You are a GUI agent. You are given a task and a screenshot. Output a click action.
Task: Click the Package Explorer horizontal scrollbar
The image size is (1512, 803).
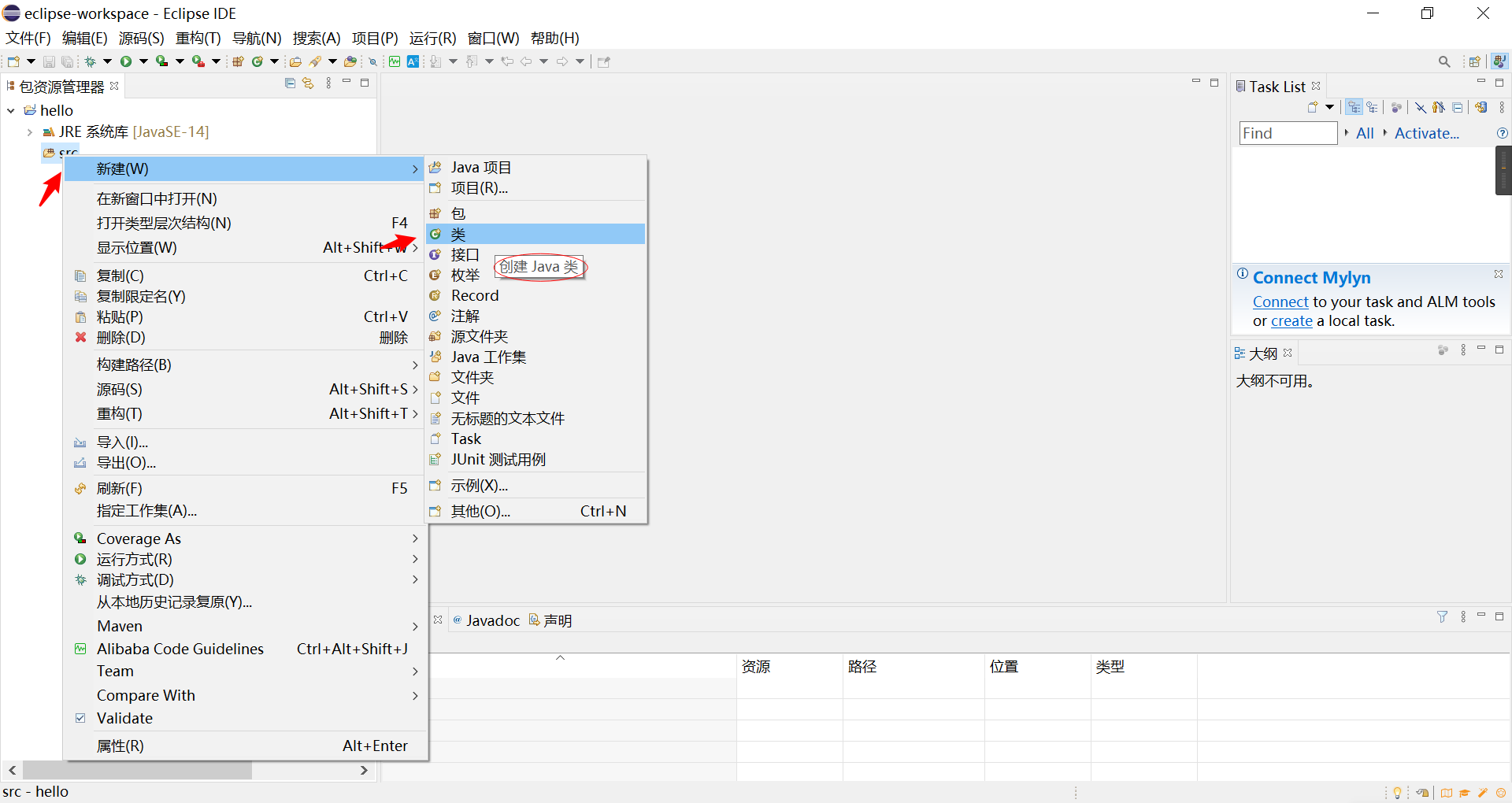137,770
